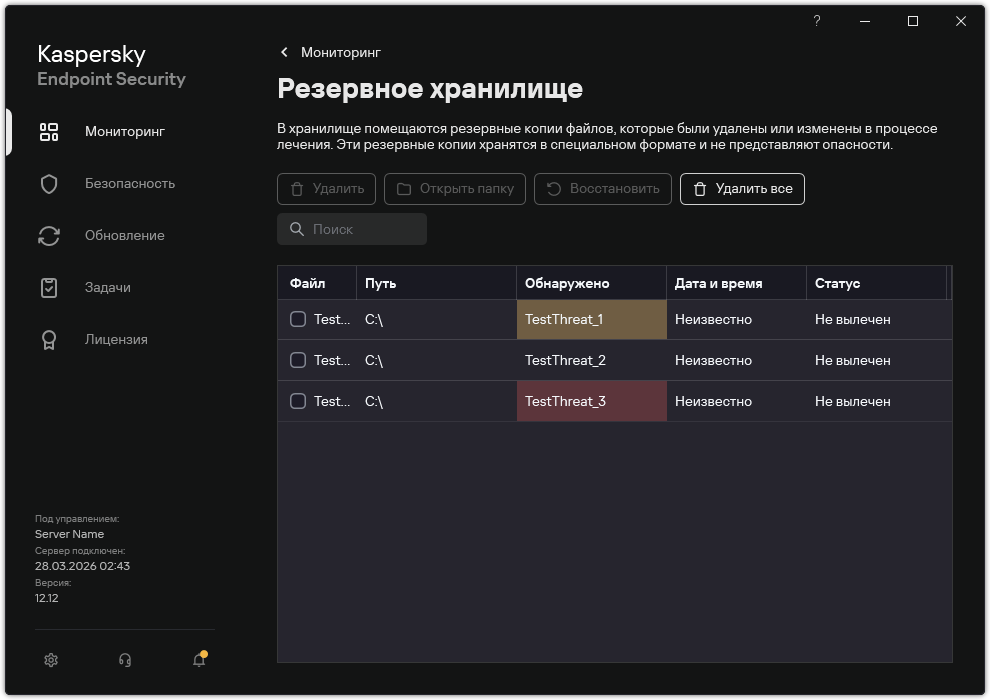Click the version number 12.12

pyautogui.click(x=47, y=598)
